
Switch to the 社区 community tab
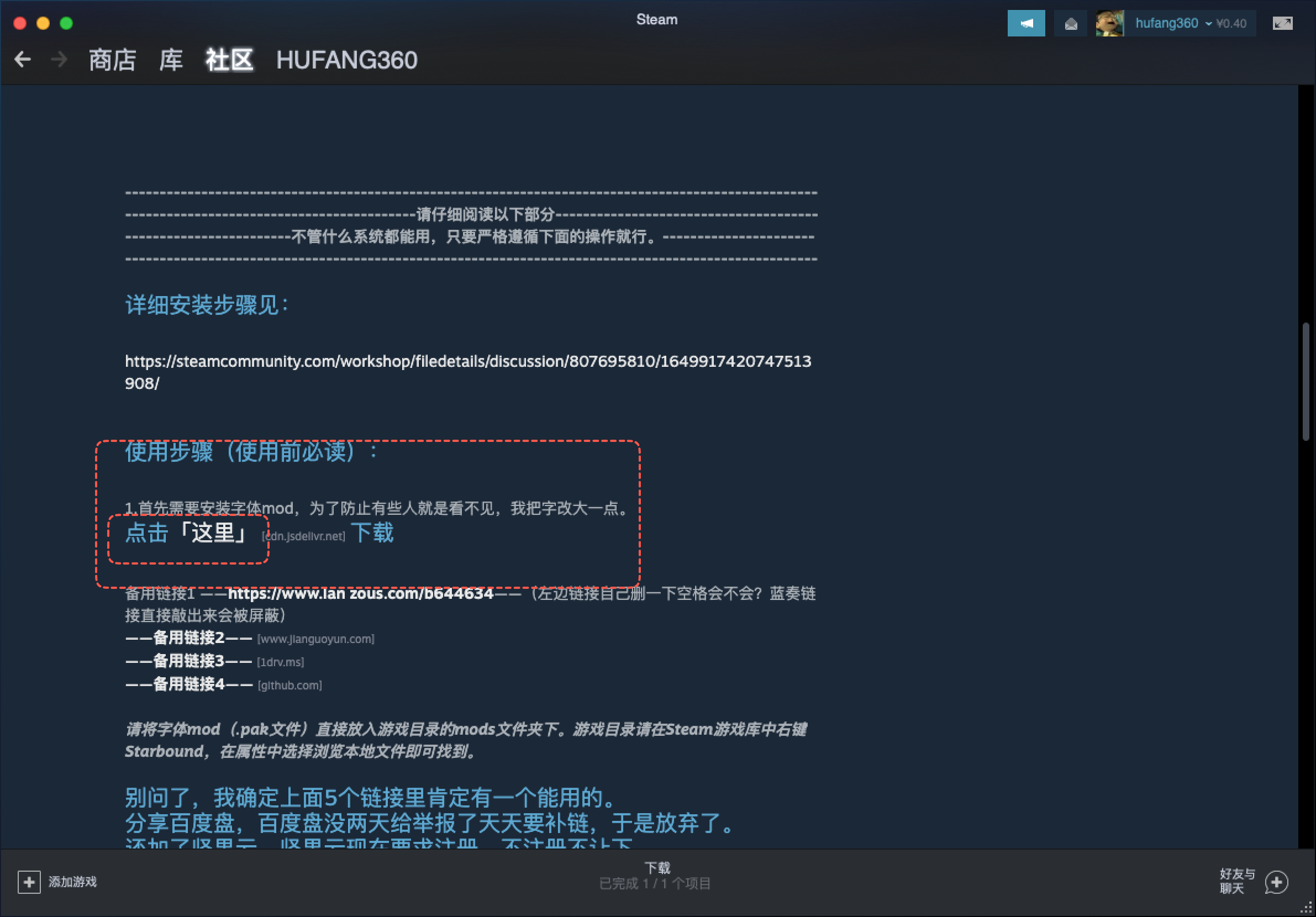[229, 60]
